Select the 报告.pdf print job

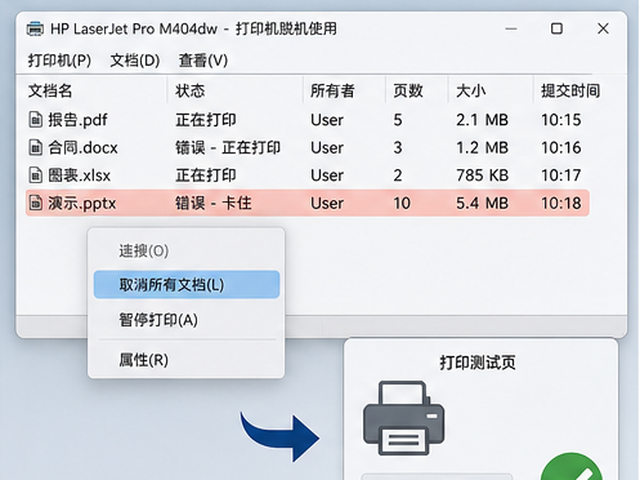point(307,120)
